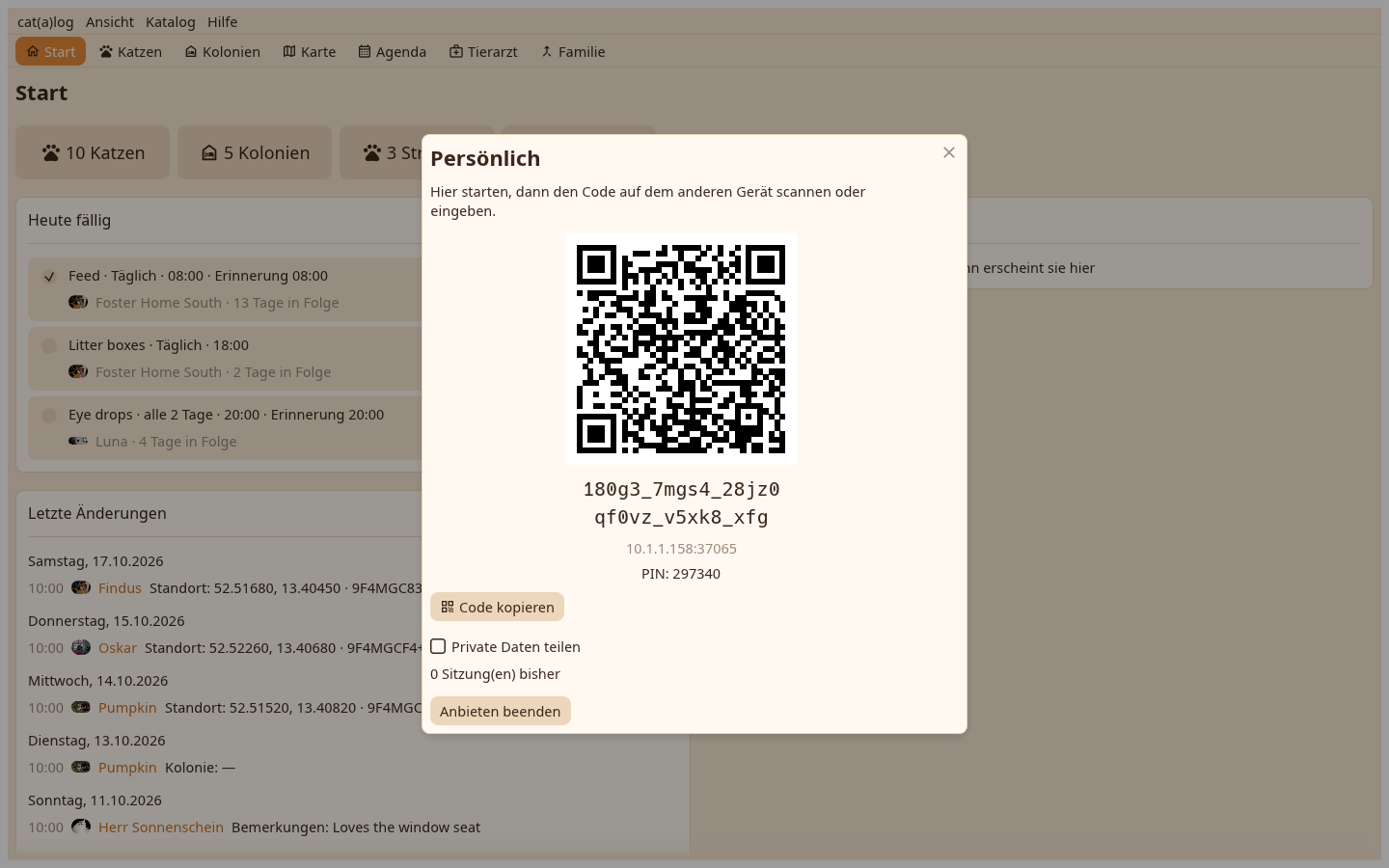
Task: Click the pairing code text 180g3_7mgs4_28jz0
Action: click(681, 489)
